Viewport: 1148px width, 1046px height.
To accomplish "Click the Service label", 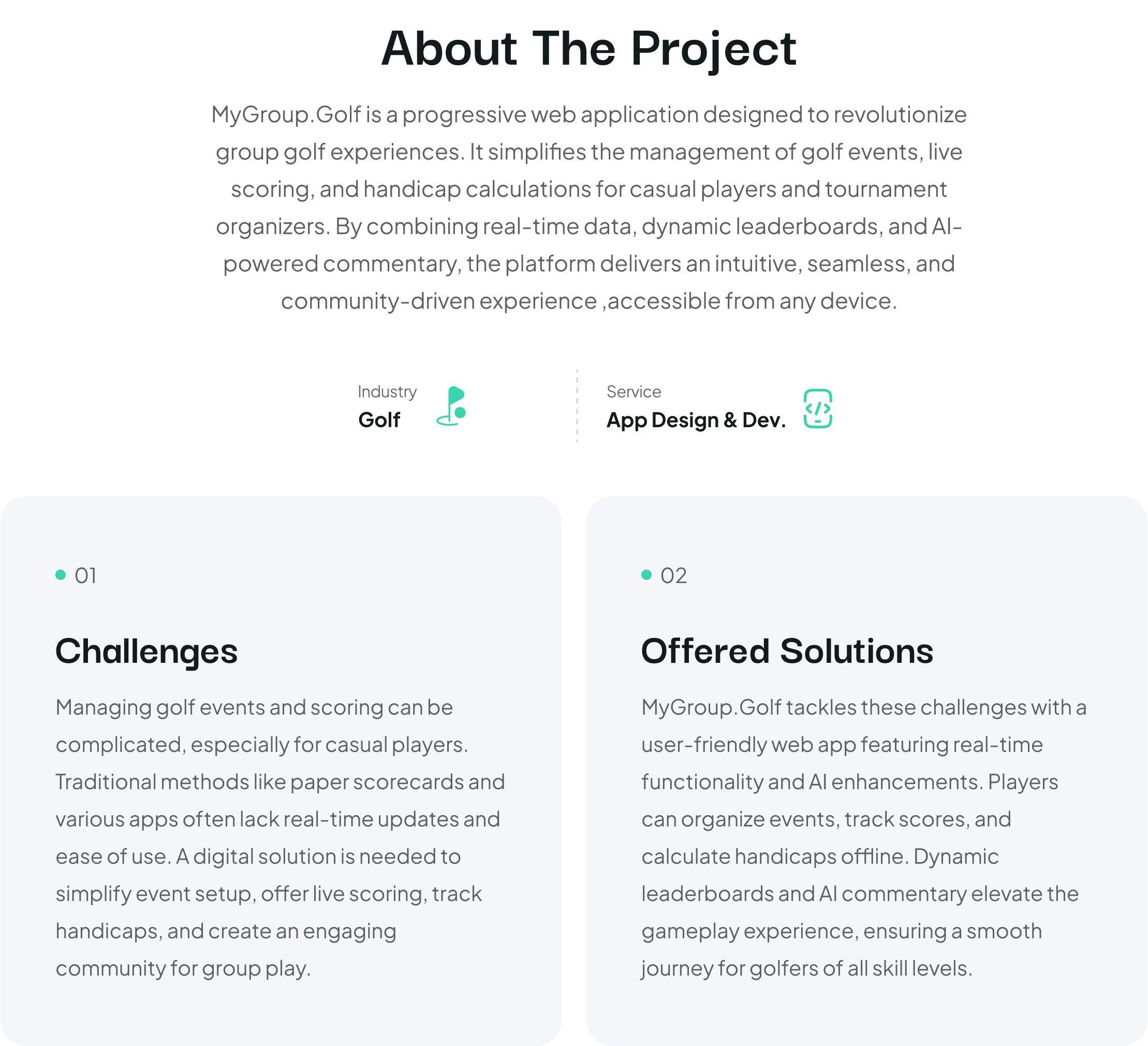I will [634, 391].
